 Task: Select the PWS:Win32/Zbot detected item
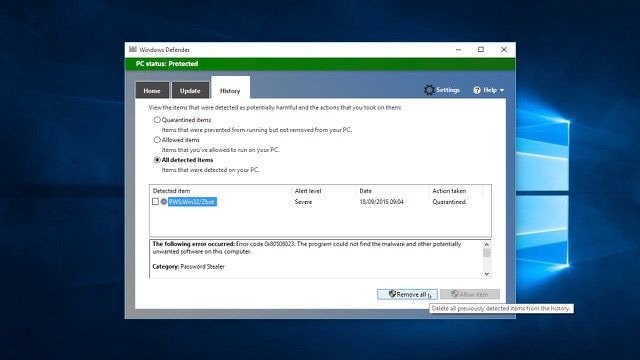[192, 202]
